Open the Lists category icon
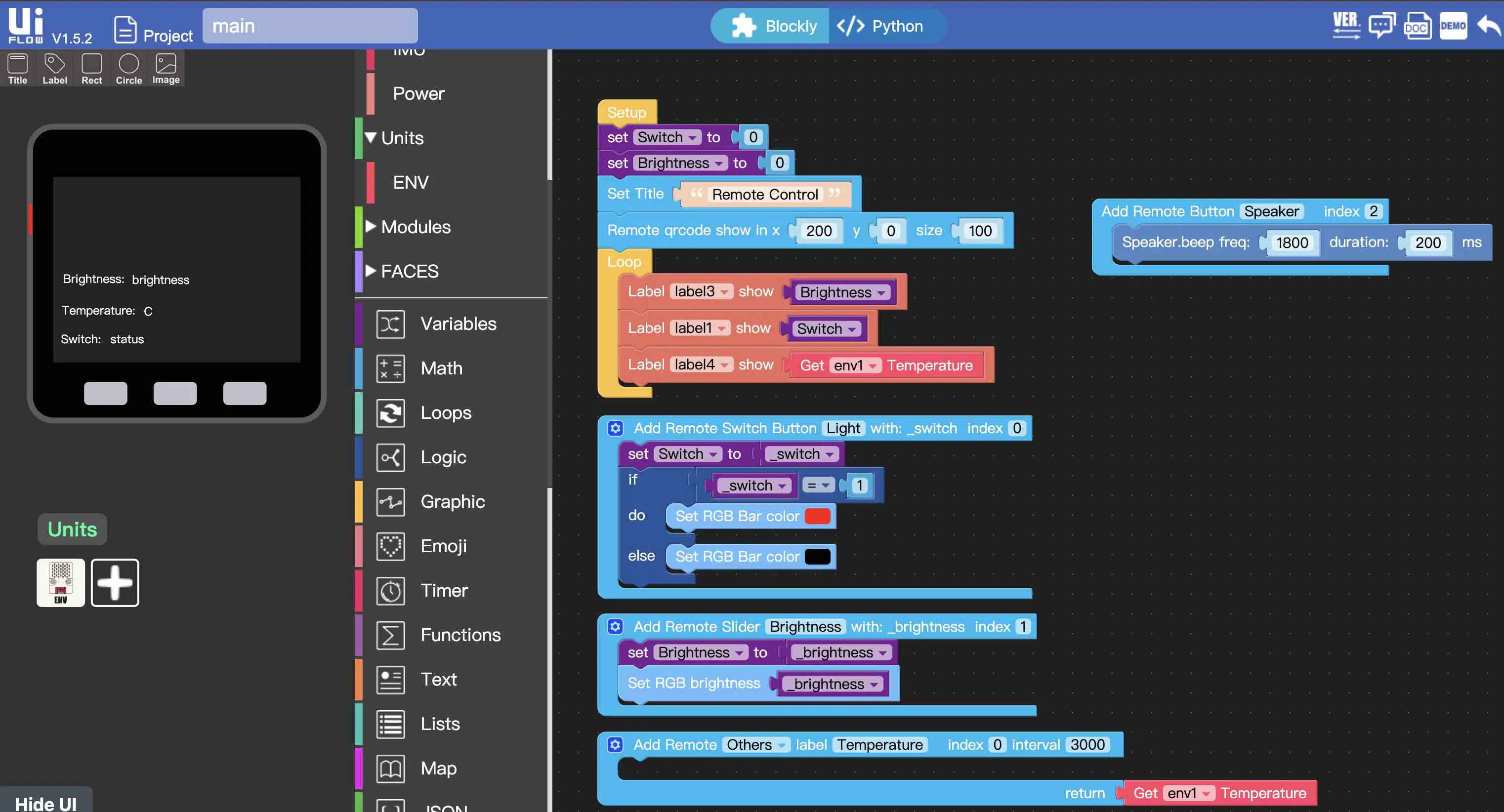The width and height of the screenshot is (1504, 812). pyautogui.click(x=391, y=724)
